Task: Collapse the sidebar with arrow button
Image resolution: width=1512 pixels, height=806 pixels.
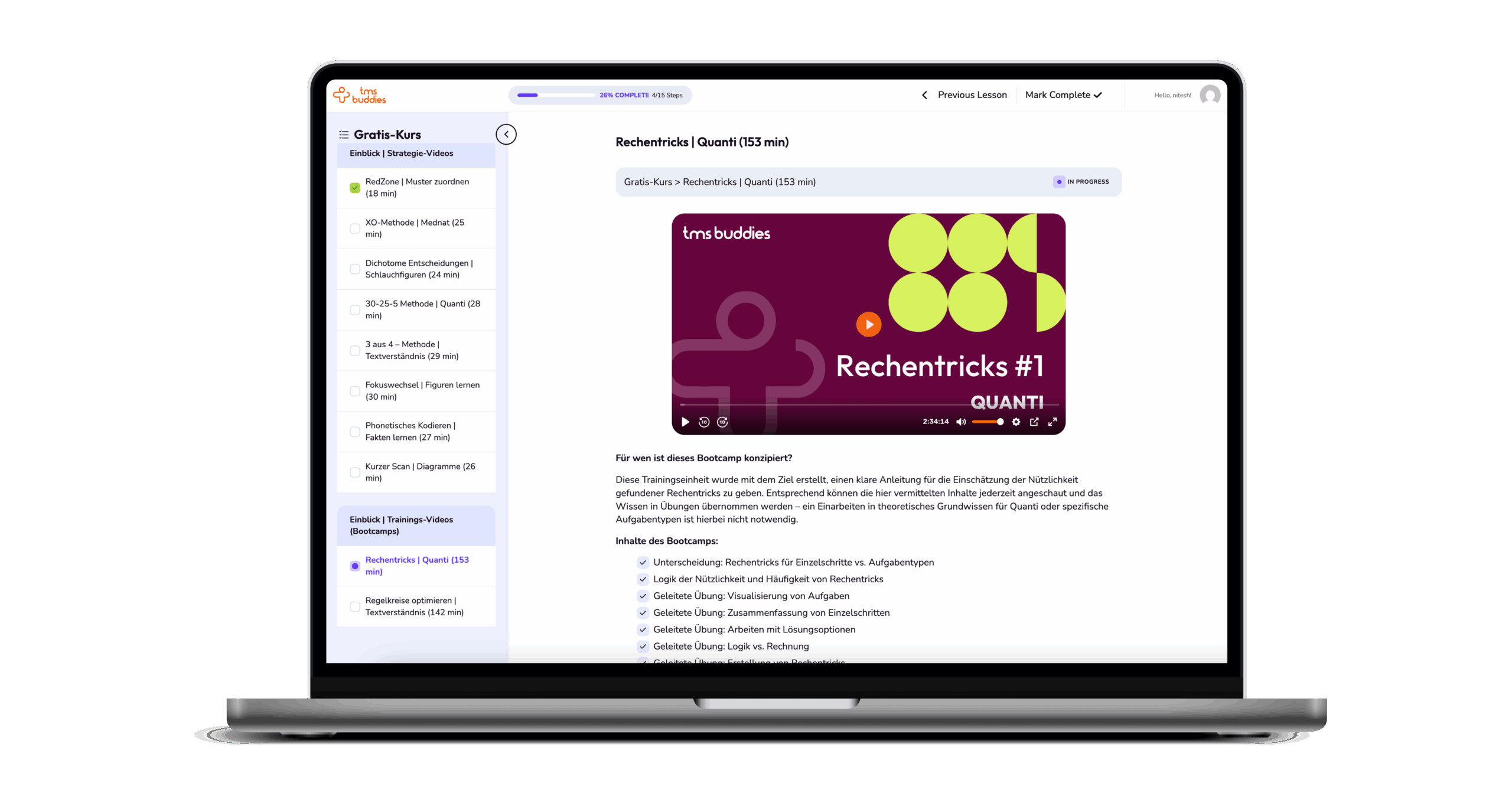Action: pos(506,135)
